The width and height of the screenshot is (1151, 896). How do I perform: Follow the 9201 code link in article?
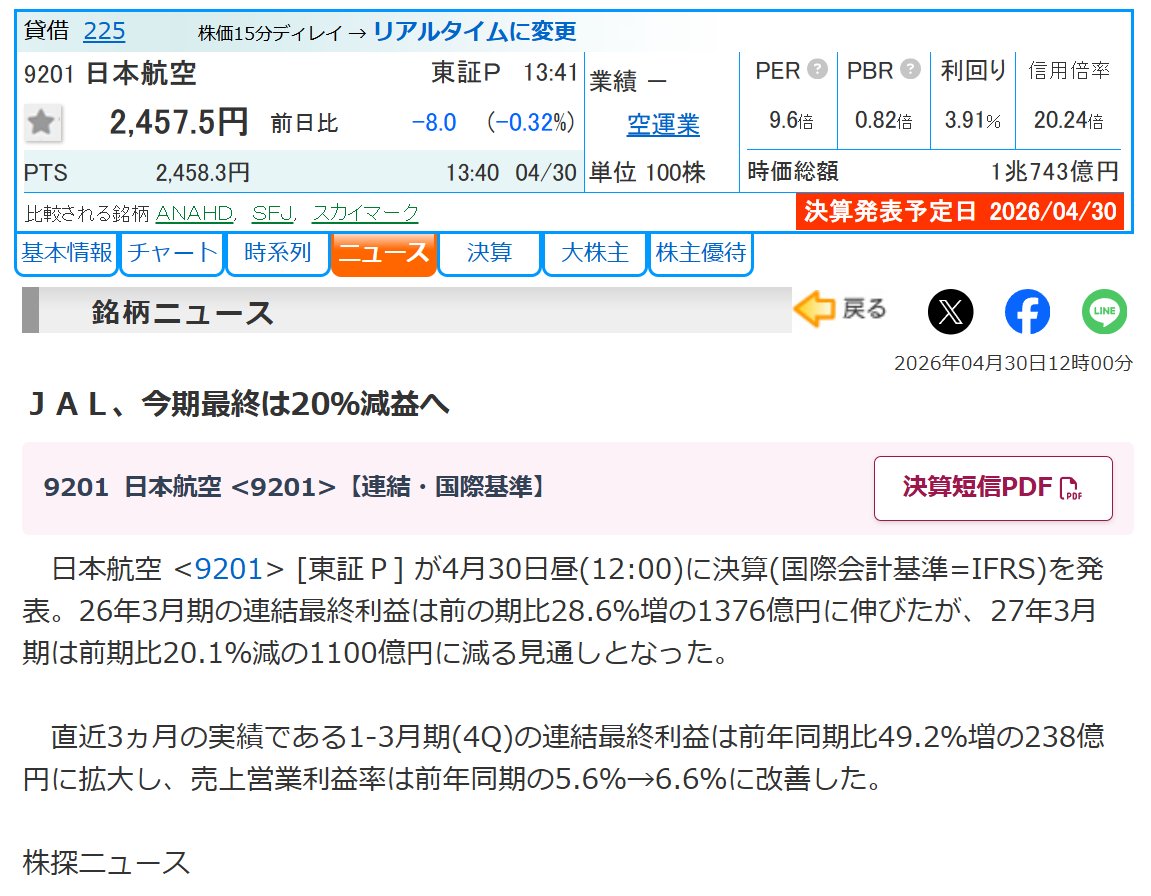(229, 569)
